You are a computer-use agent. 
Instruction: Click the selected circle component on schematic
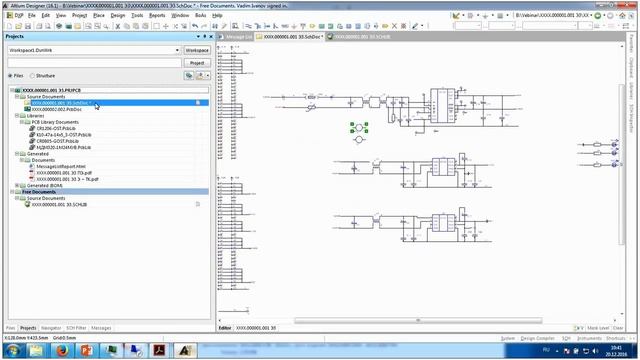pyautogui.click(x=359, y=128)
